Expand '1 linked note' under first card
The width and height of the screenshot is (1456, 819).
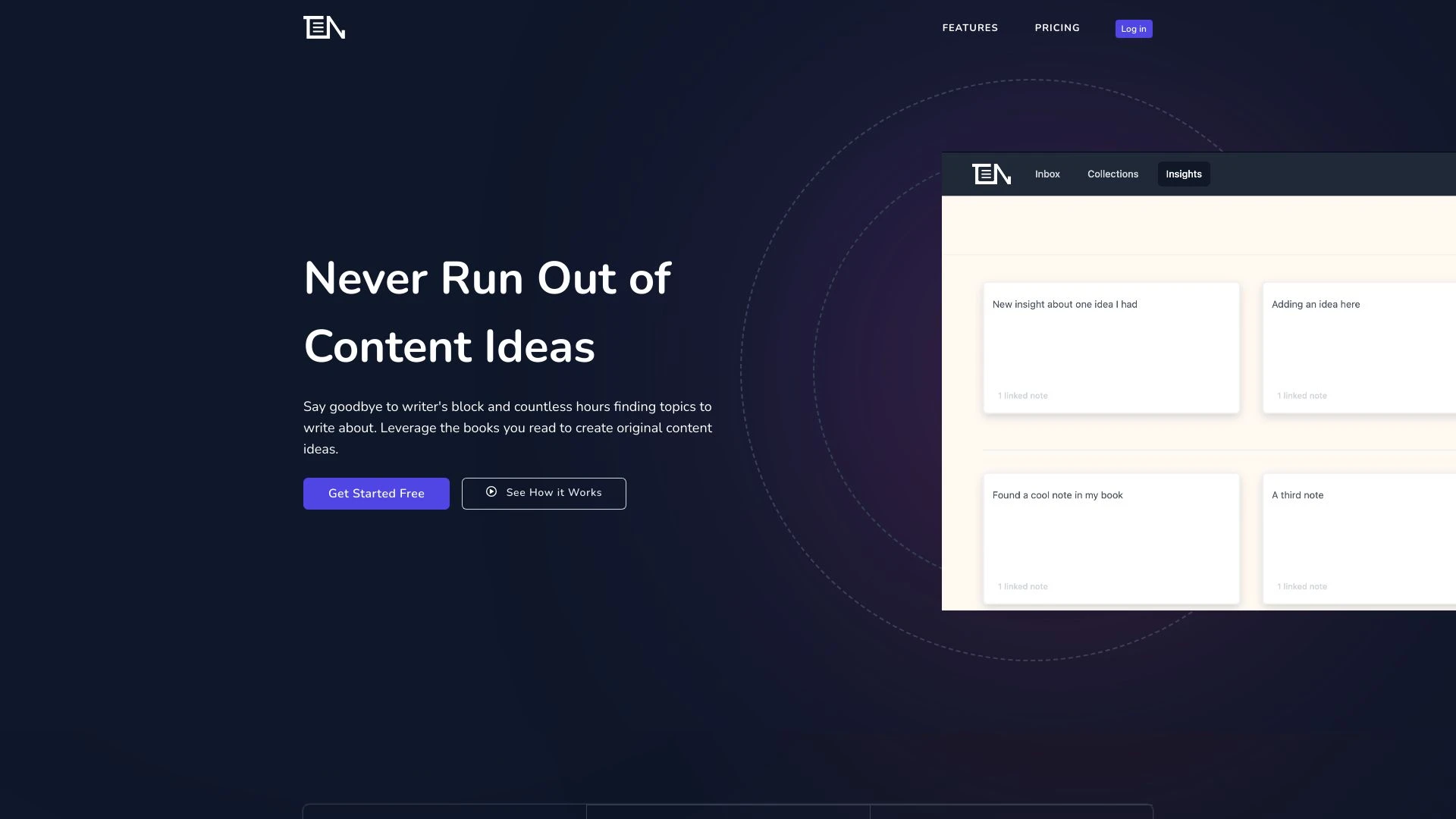pyautogui.click(x=1022, y=396)
